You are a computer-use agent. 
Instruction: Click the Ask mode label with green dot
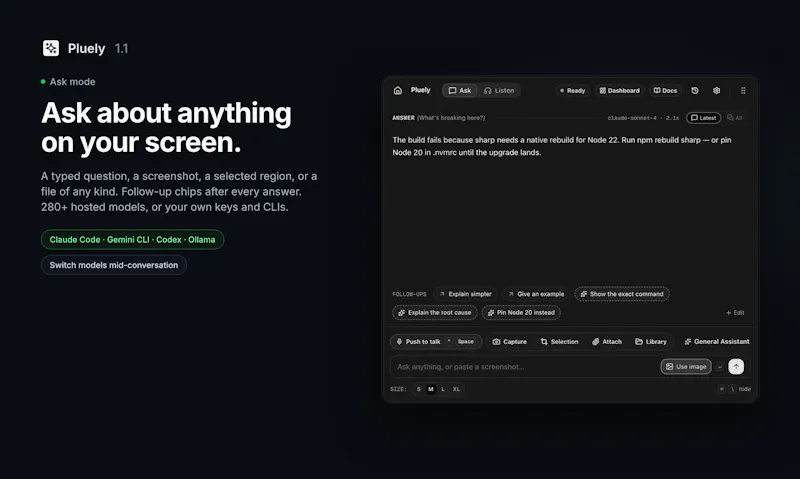(x=68, y=82)
